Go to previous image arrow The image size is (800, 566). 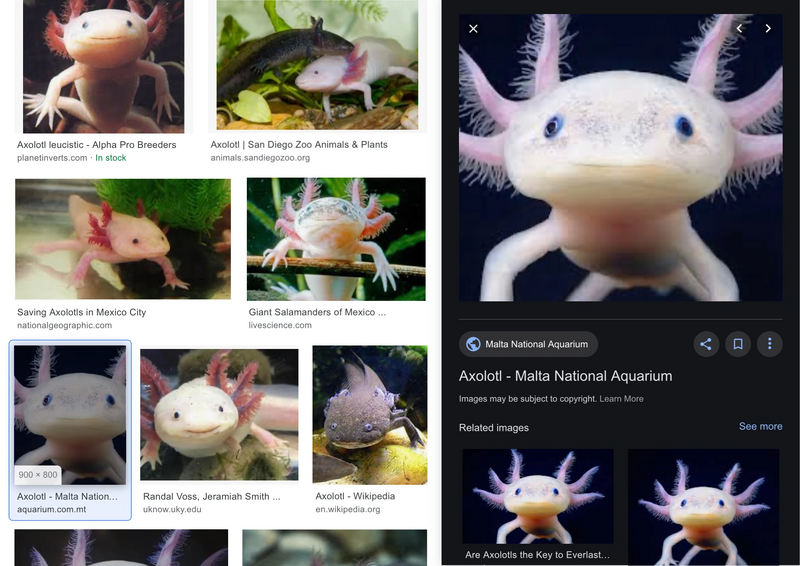click(x=739, y=29)
